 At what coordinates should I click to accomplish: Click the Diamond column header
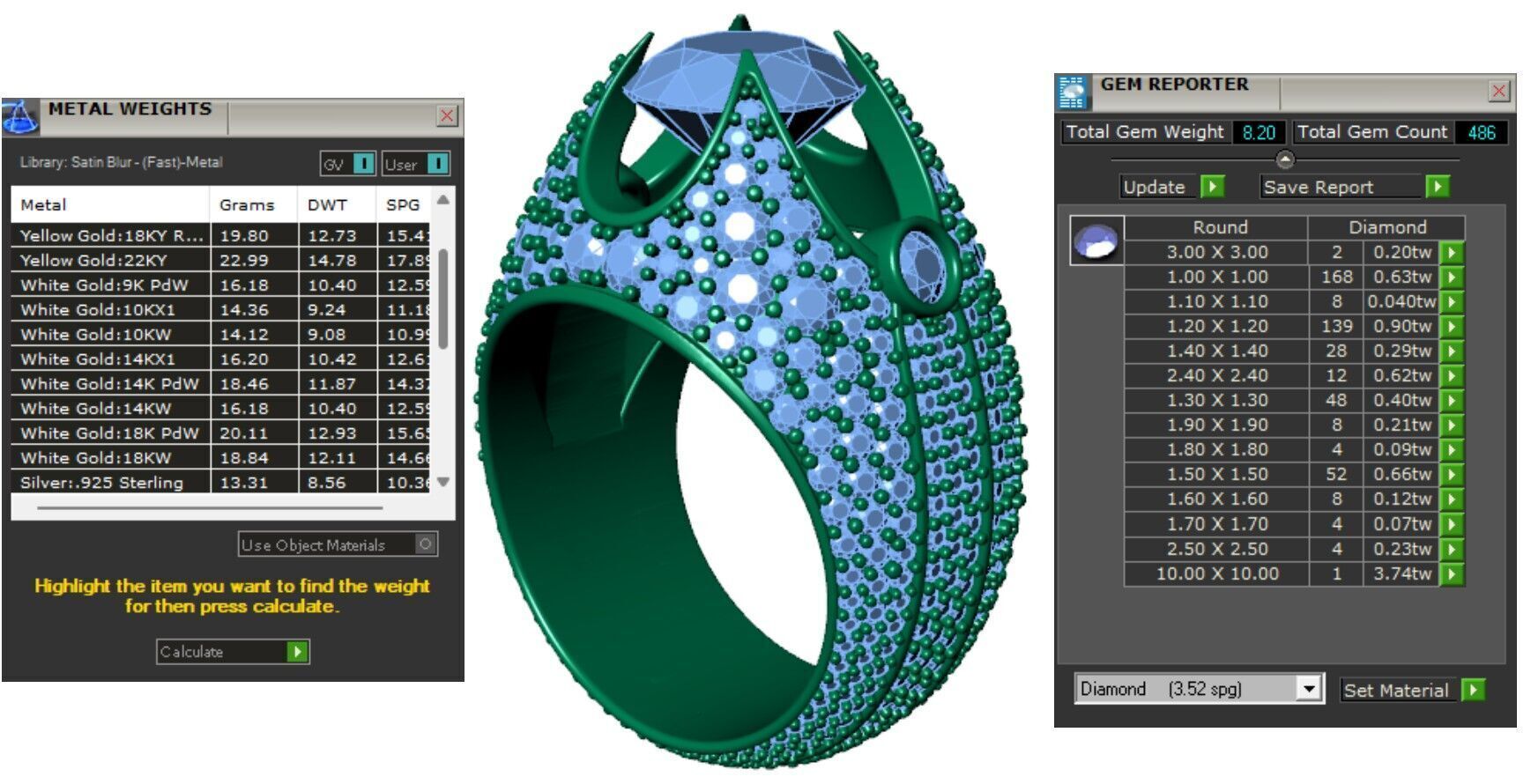point(1386,227)
